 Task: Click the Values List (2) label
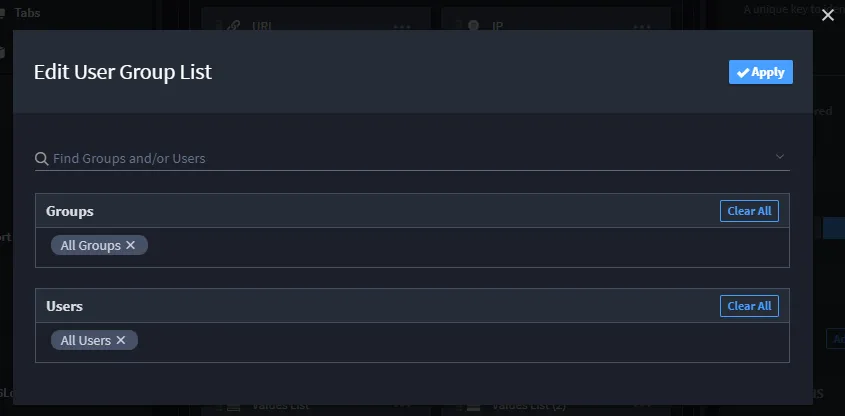pyautogui.click(x=529, y=406)
